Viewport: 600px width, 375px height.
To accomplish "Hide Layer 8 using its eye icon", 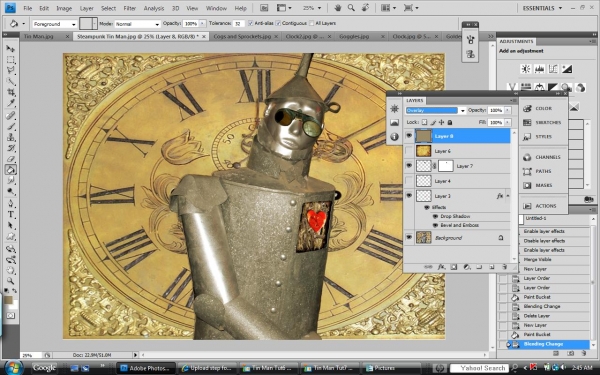I will point(409,136).
